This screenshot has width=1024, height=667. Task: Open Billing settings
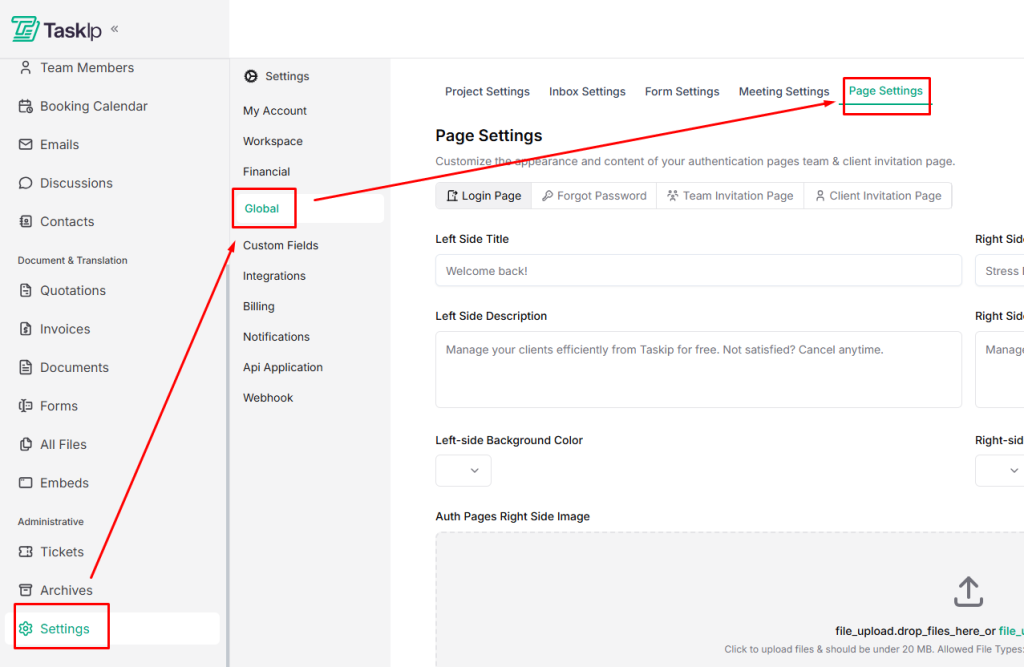258,306
